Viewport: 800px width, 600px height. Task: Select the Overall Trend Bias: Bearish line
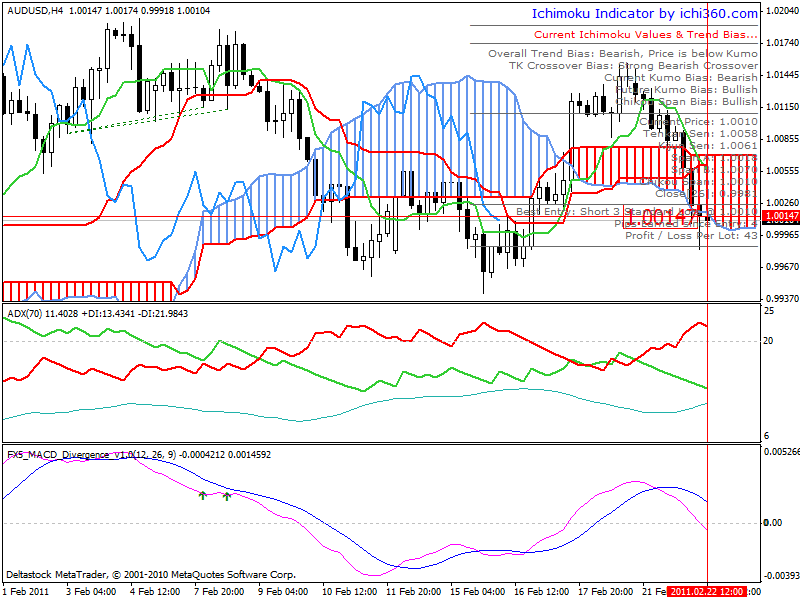coord(623,54)
